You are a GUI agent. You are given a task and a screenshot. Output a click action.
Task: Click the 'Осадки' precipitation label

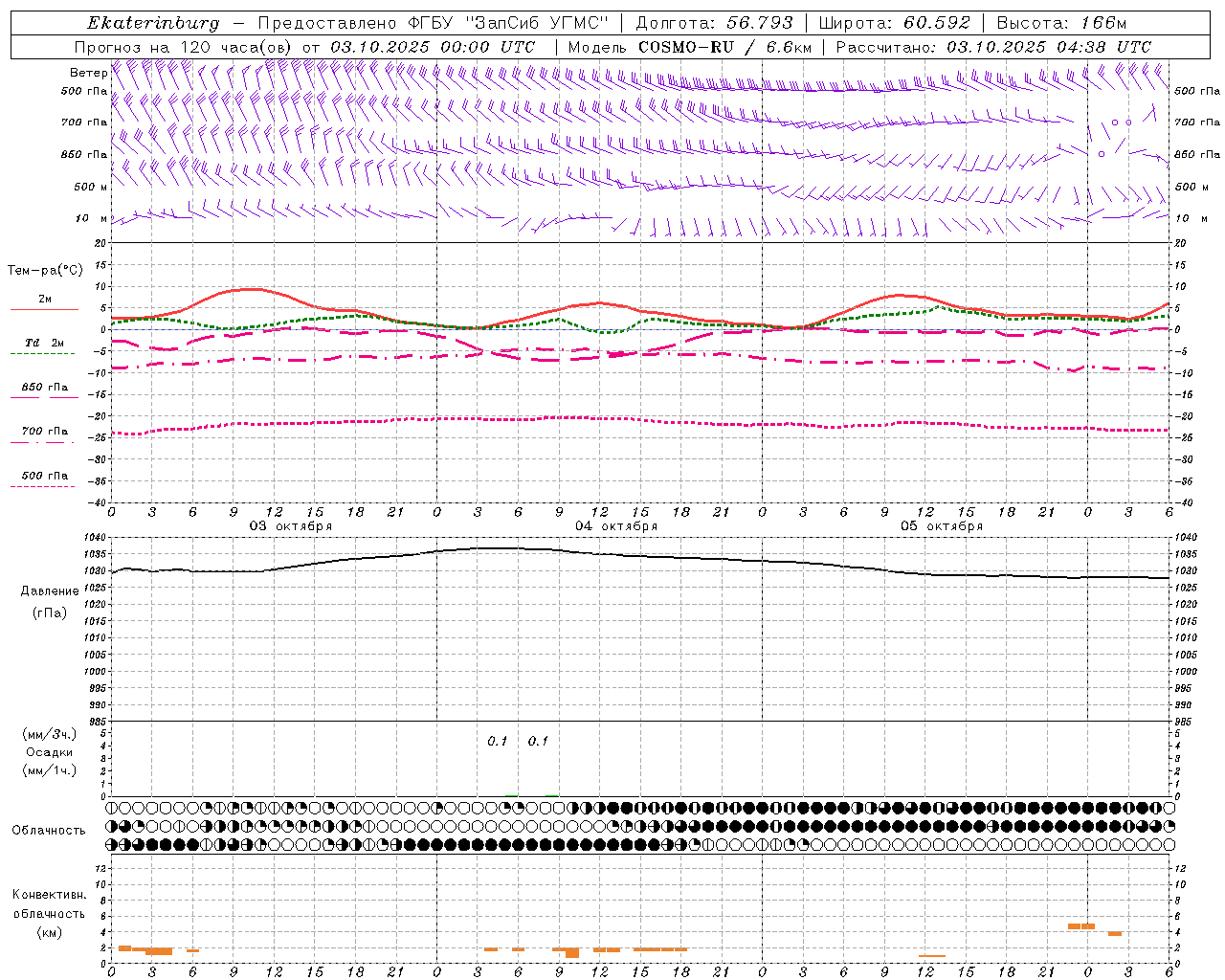(50, 752)
